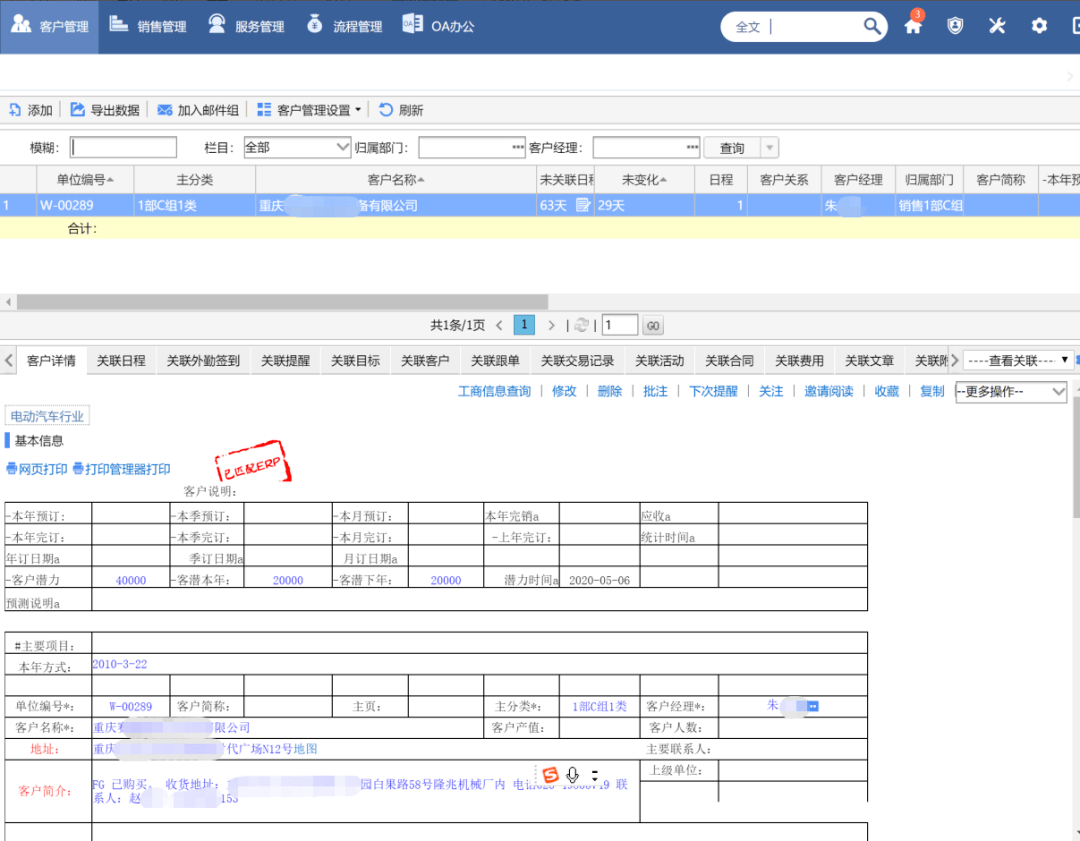Click the search magnifier icon
The image size is (1080, 841).
872,26
